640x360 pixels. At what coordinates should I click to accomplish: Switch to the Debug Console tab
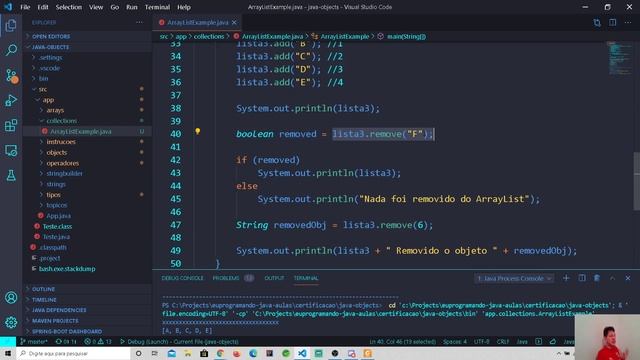tap(182, 278)
